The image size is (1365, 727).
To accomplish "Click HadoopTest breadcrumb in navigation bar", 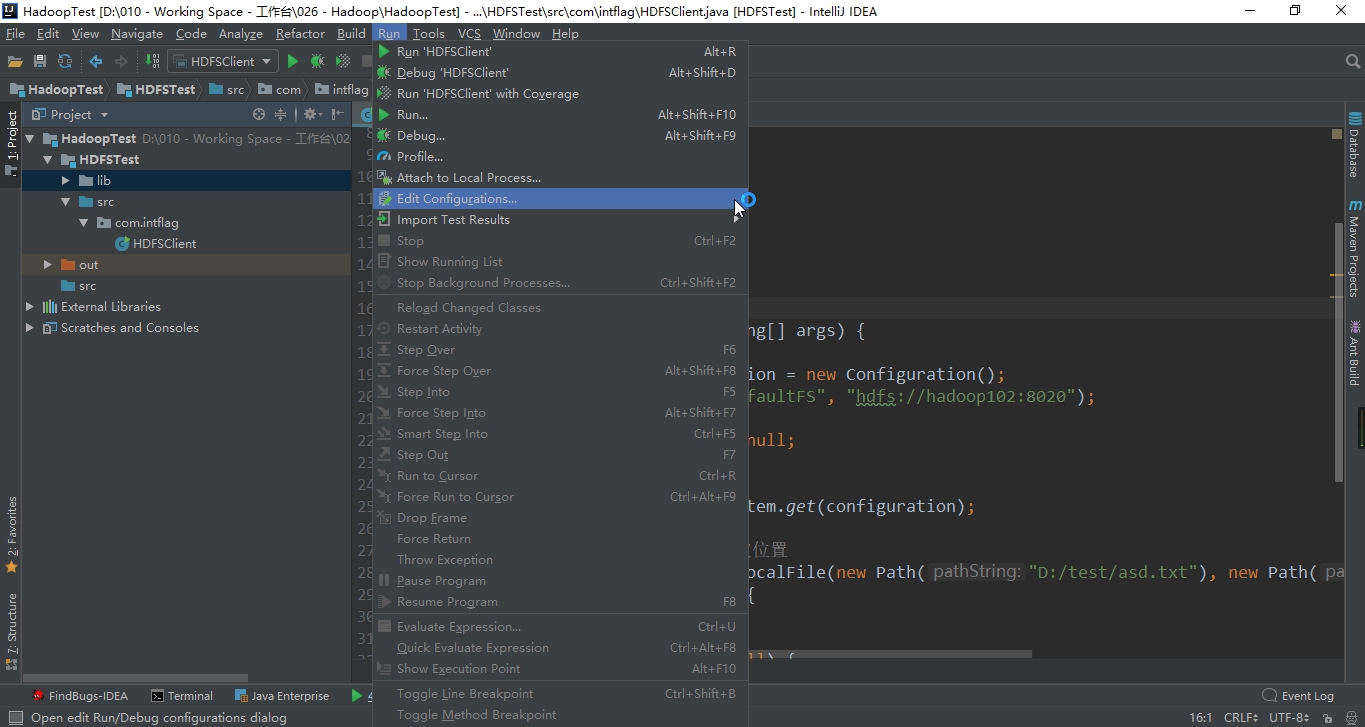I will 56,89.
